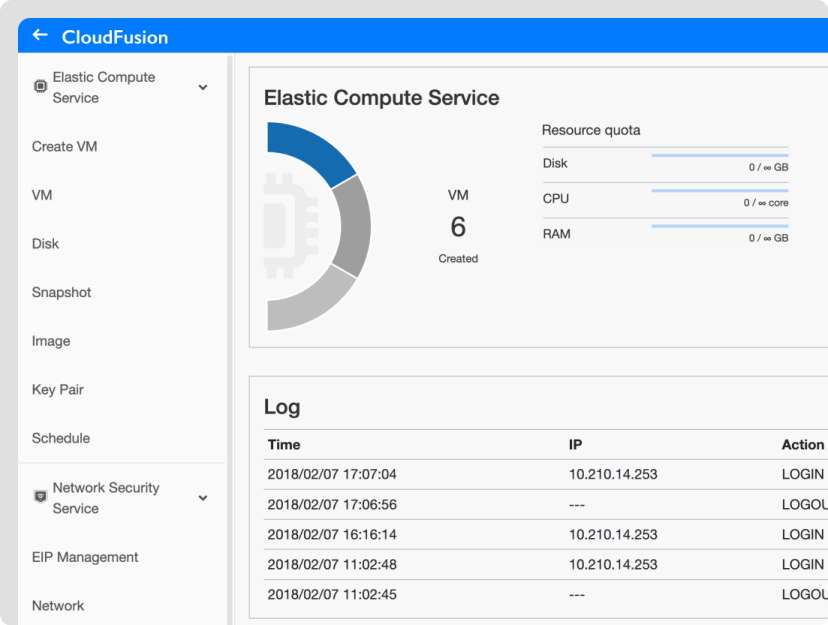The width and height of the screenshot is (828, 625).
Task: Click the gray chip graphic inside donut chart
Action: pos(290,212)
